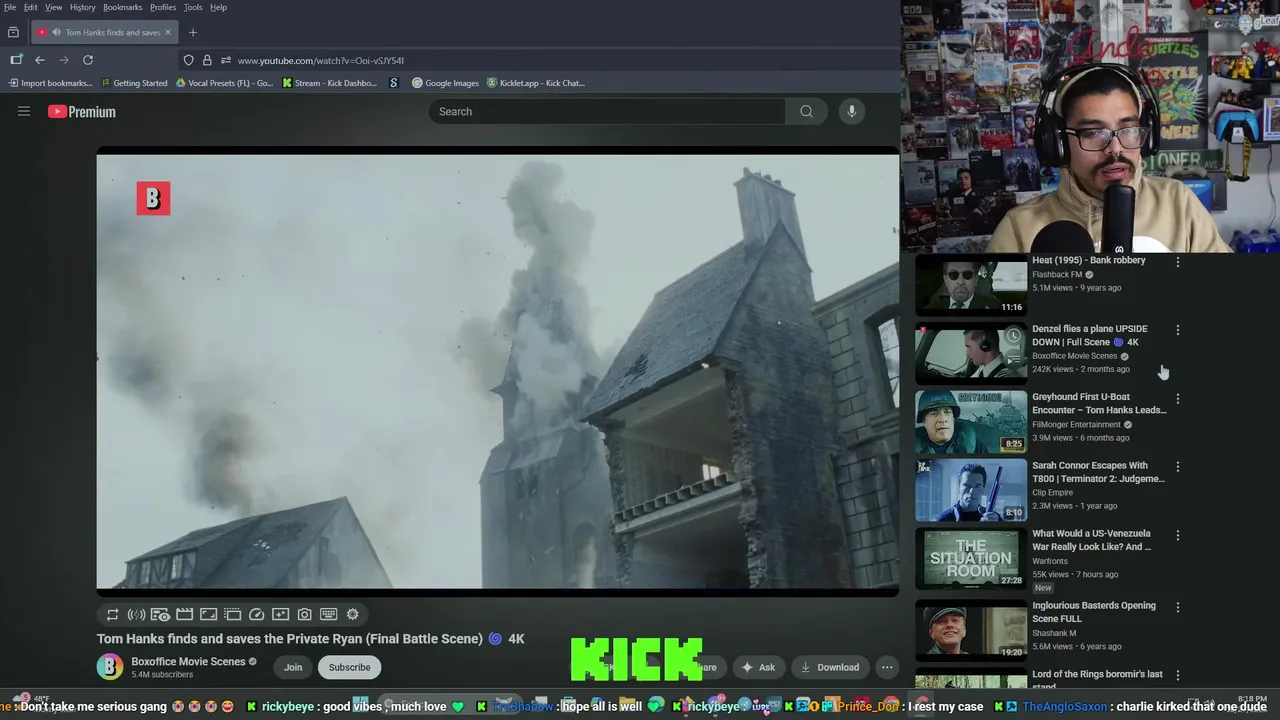Click the pop-up player icon in enhancer toolbar
1280x720 pixels.
(232, 614)
